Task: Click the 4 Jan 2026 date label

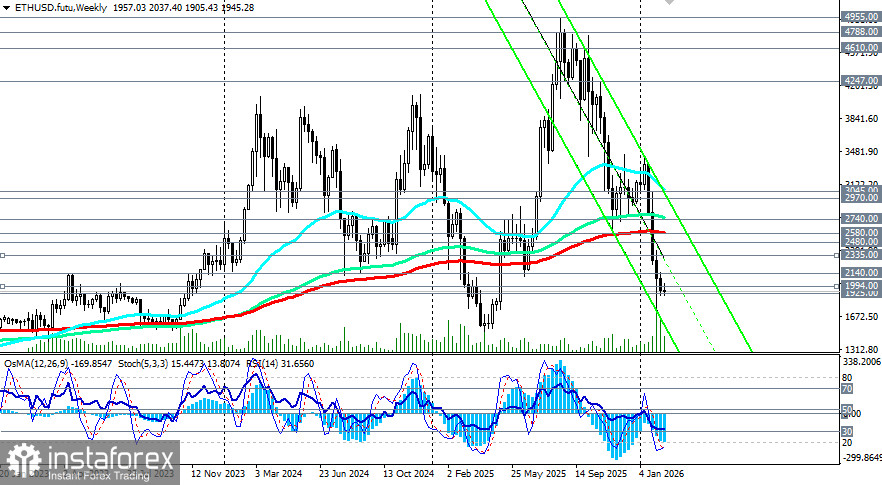Action: point(662,474)
